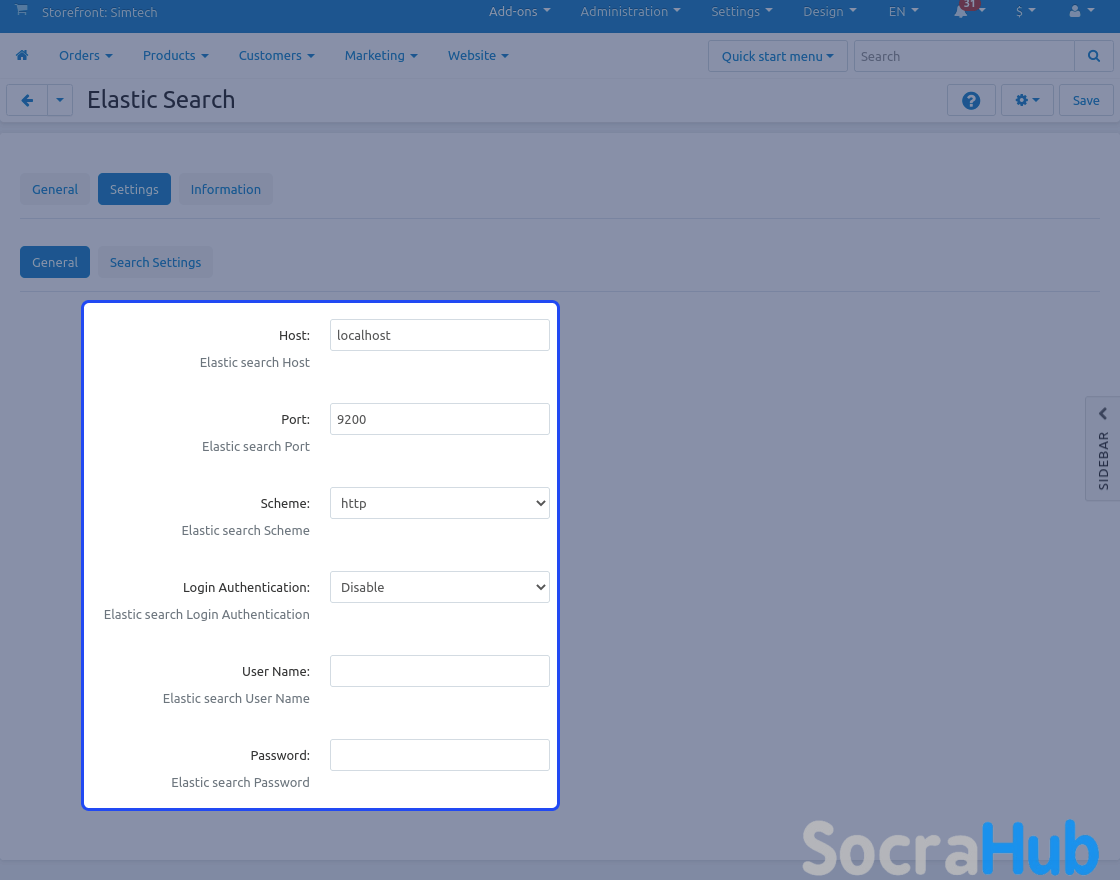
Task: Expand the SIDEBAR panel handle
Action: point(1103,447)
